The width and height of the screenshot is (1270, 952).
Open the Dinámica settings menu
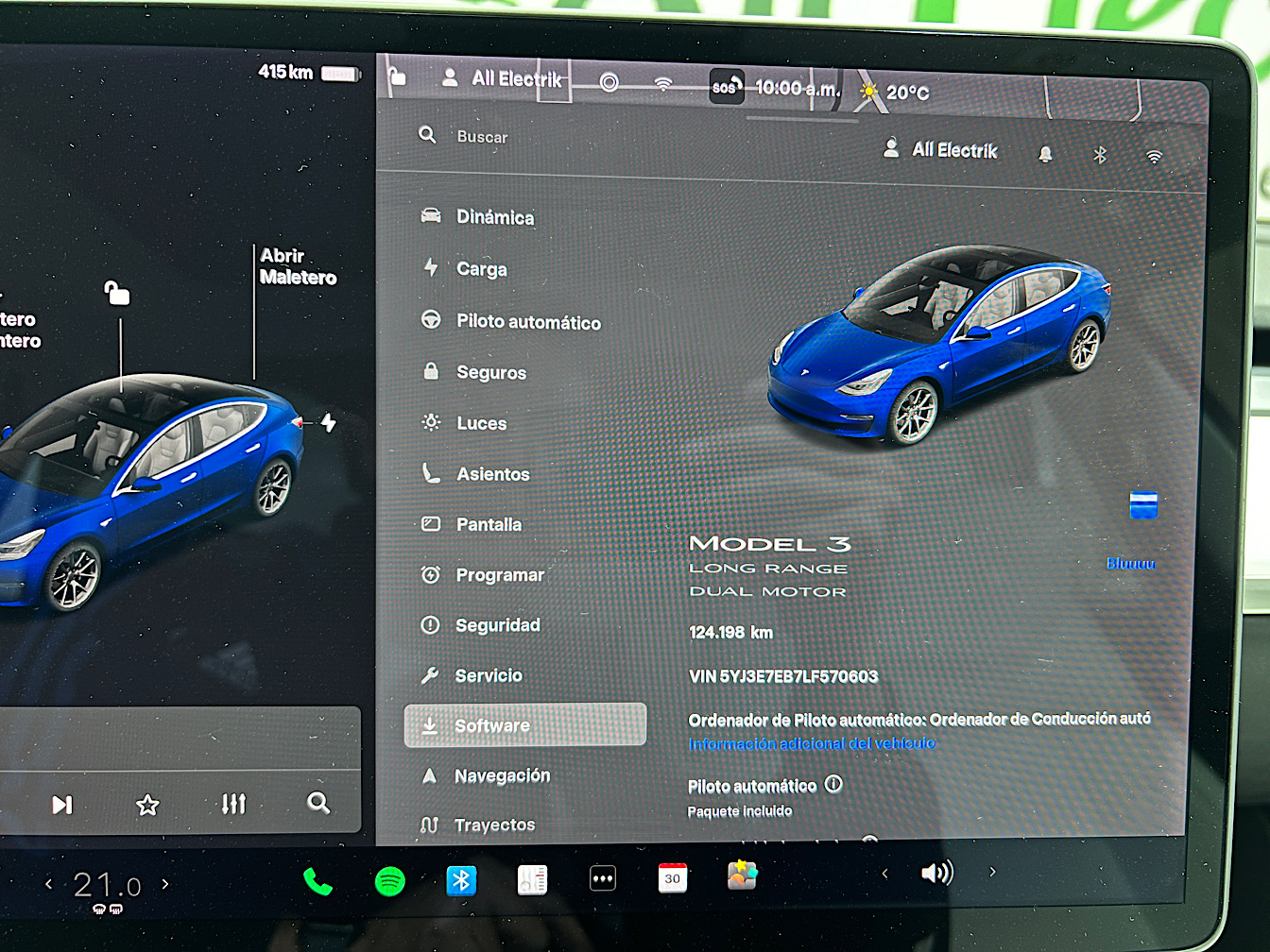pos(477,216)
